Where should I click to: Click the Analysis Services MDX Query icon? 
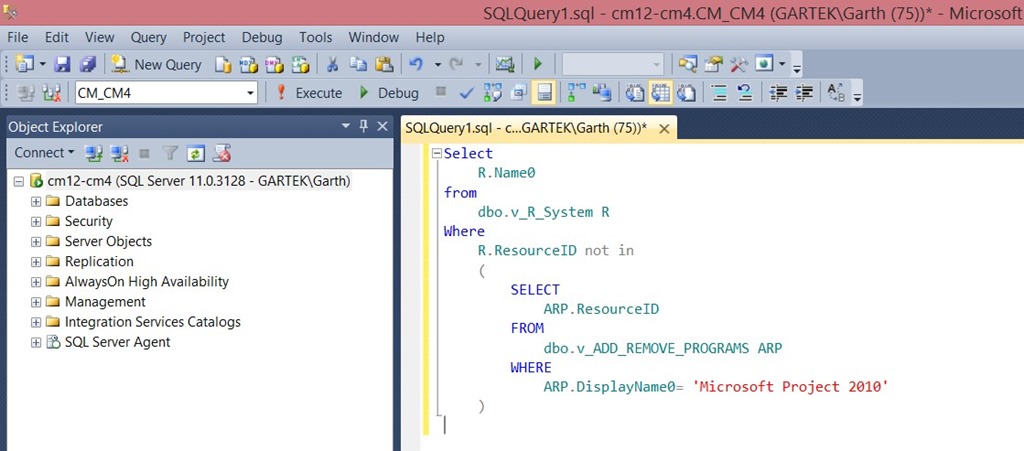[249, 64]
